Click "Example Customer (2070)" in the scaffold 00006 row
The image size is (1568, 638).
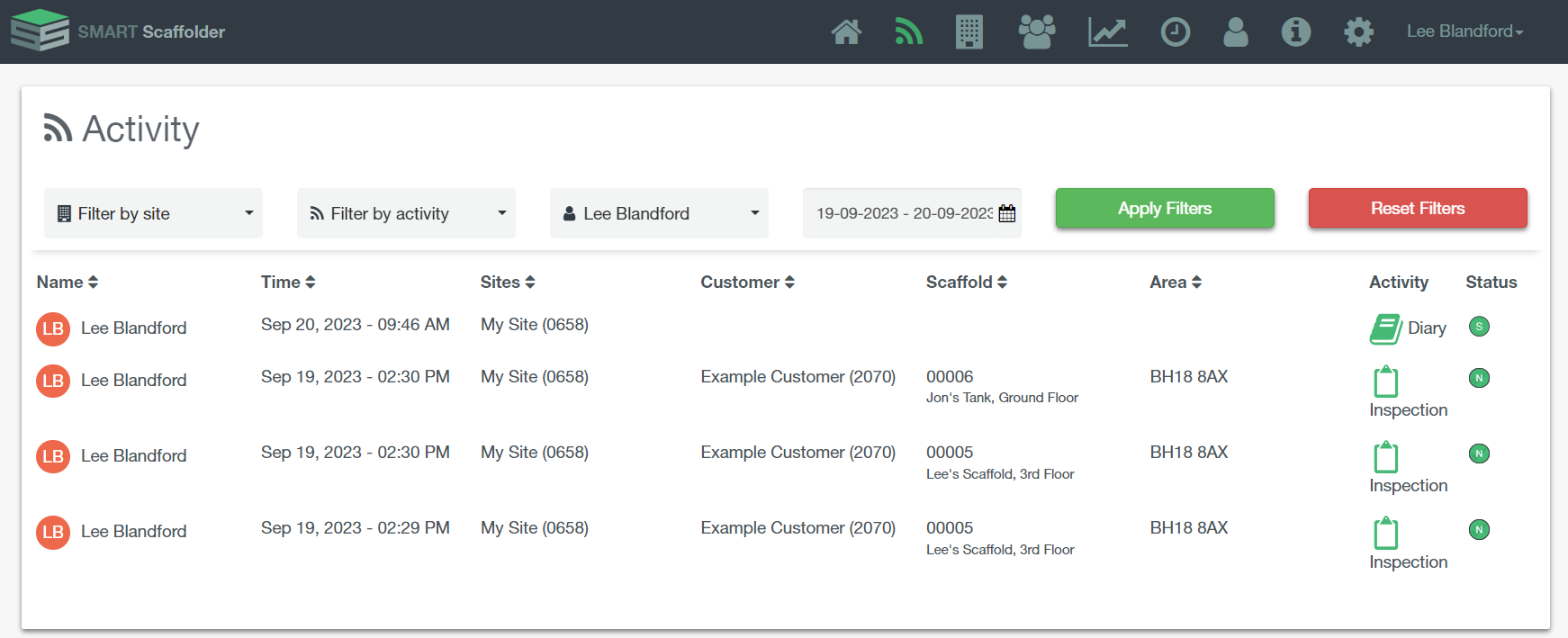click(x=798, y=376)
